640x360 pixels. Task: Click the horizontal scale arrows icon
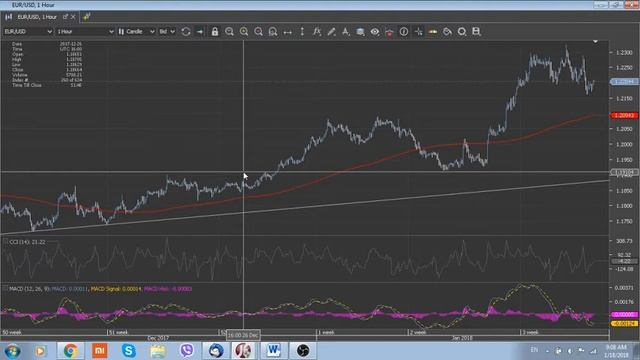(x=287, y=32)
